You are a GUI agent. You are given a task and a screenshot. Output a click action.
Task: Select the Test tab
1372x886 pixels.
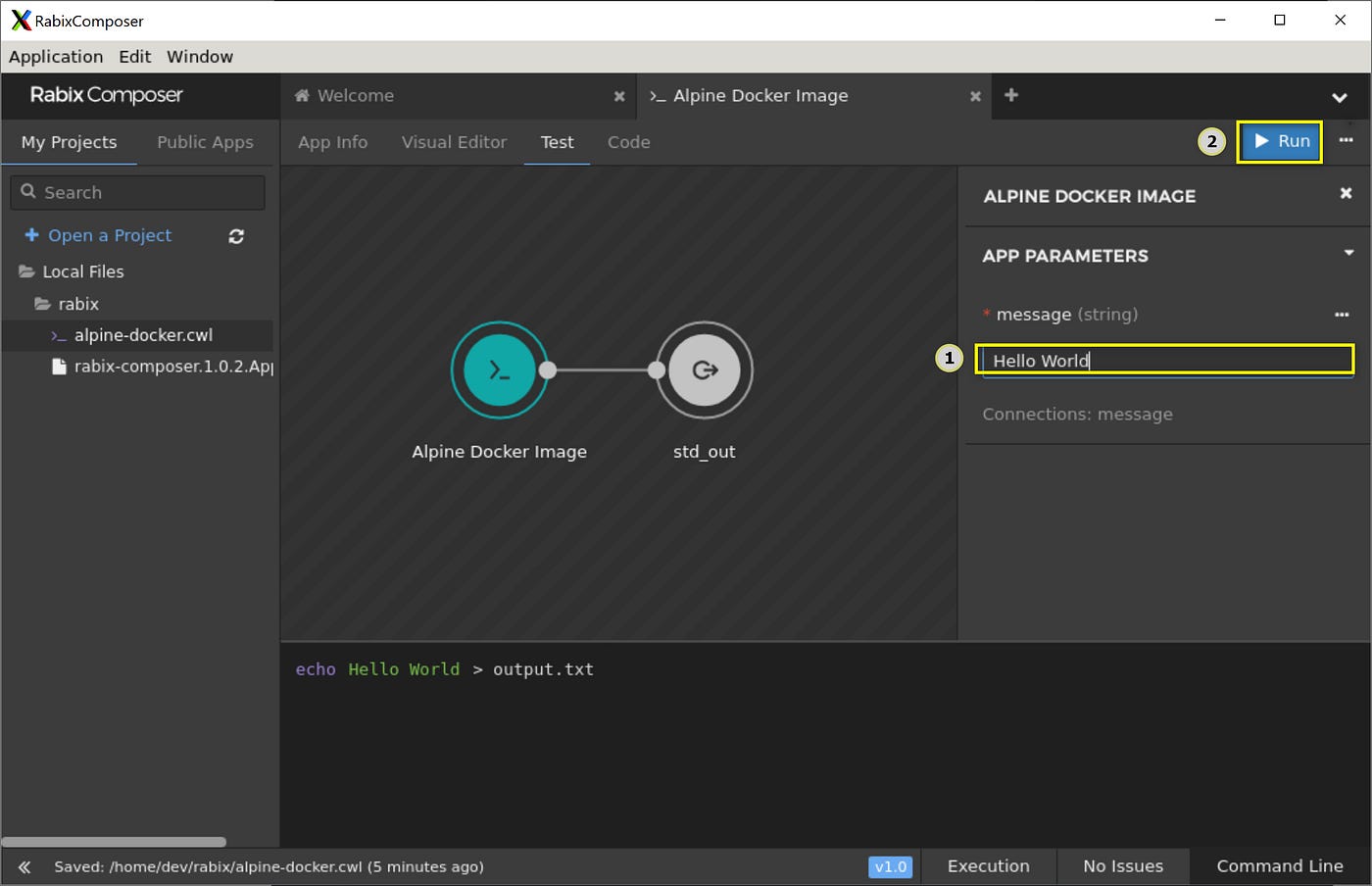(557, 142)
